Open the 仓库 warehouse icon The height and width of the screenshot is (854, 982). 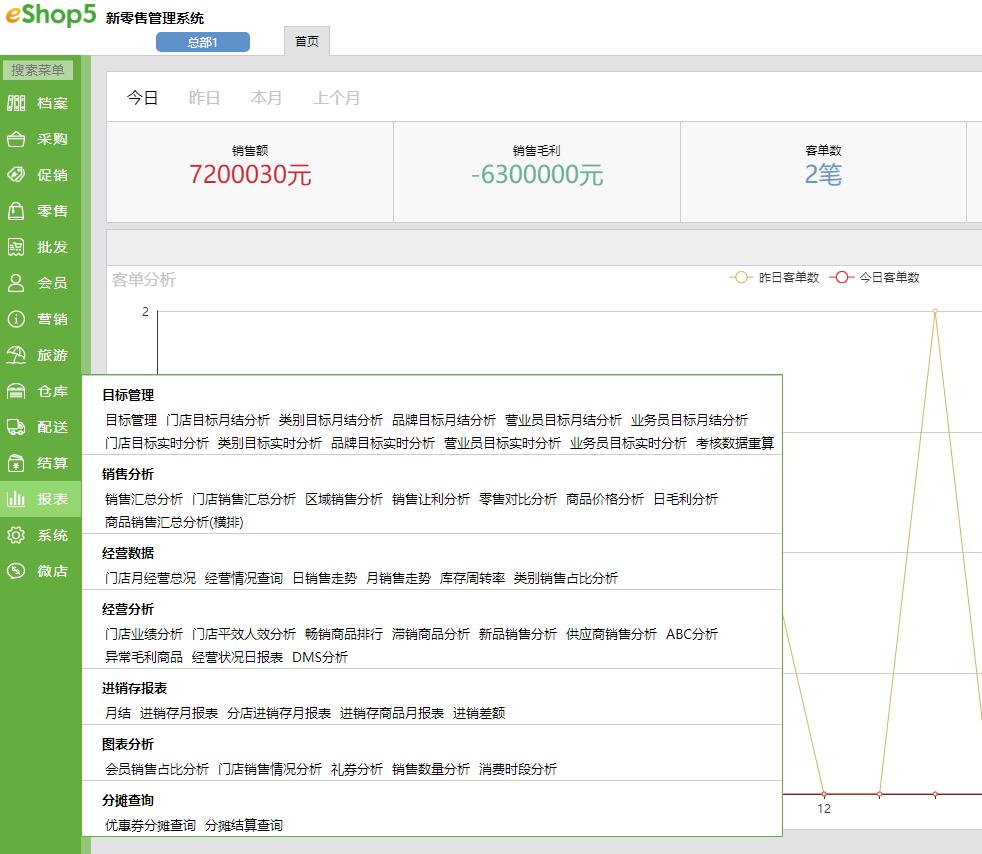(16, 391)
